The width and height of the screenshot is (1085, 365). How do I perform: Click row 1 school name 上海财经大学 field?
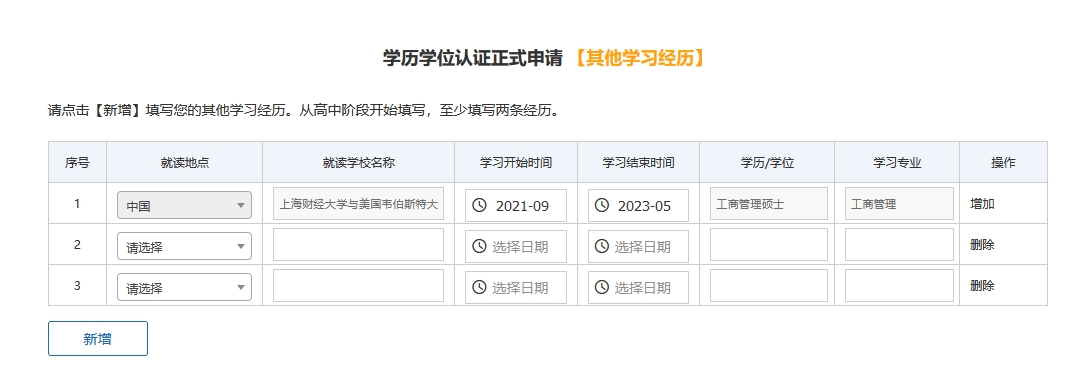coord(358,204)
